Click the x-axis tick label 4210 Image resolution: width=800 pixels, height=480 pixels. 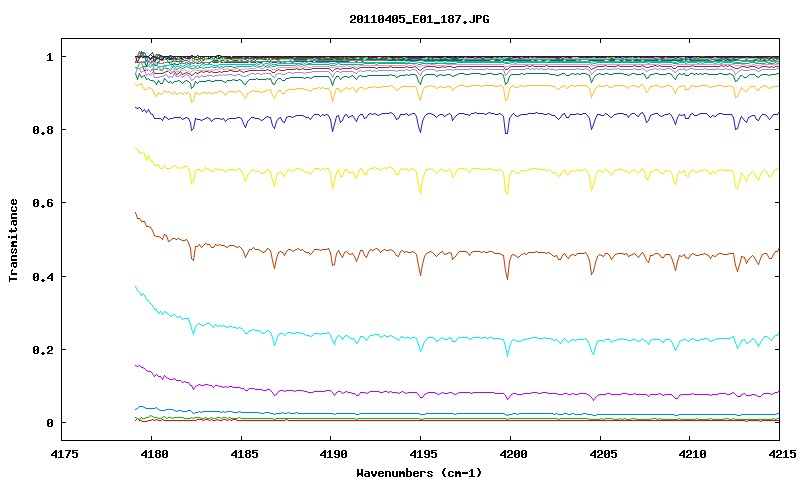(x=691, y=453)
